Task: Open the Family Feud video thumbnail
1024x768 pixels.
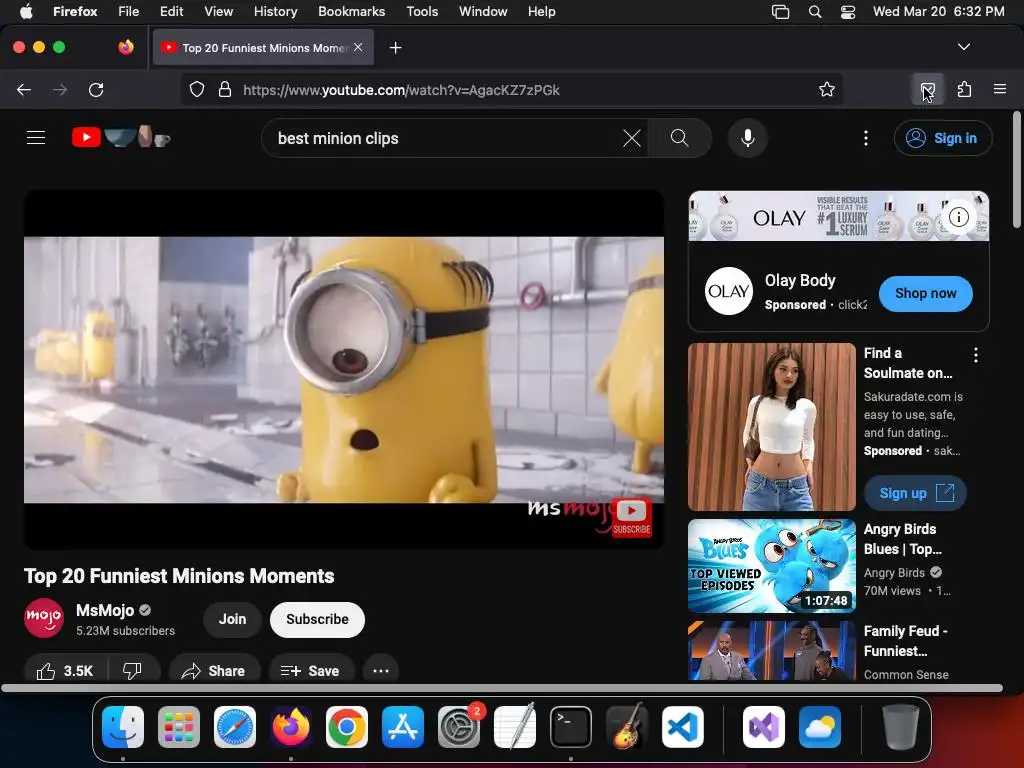Action: 772,650
